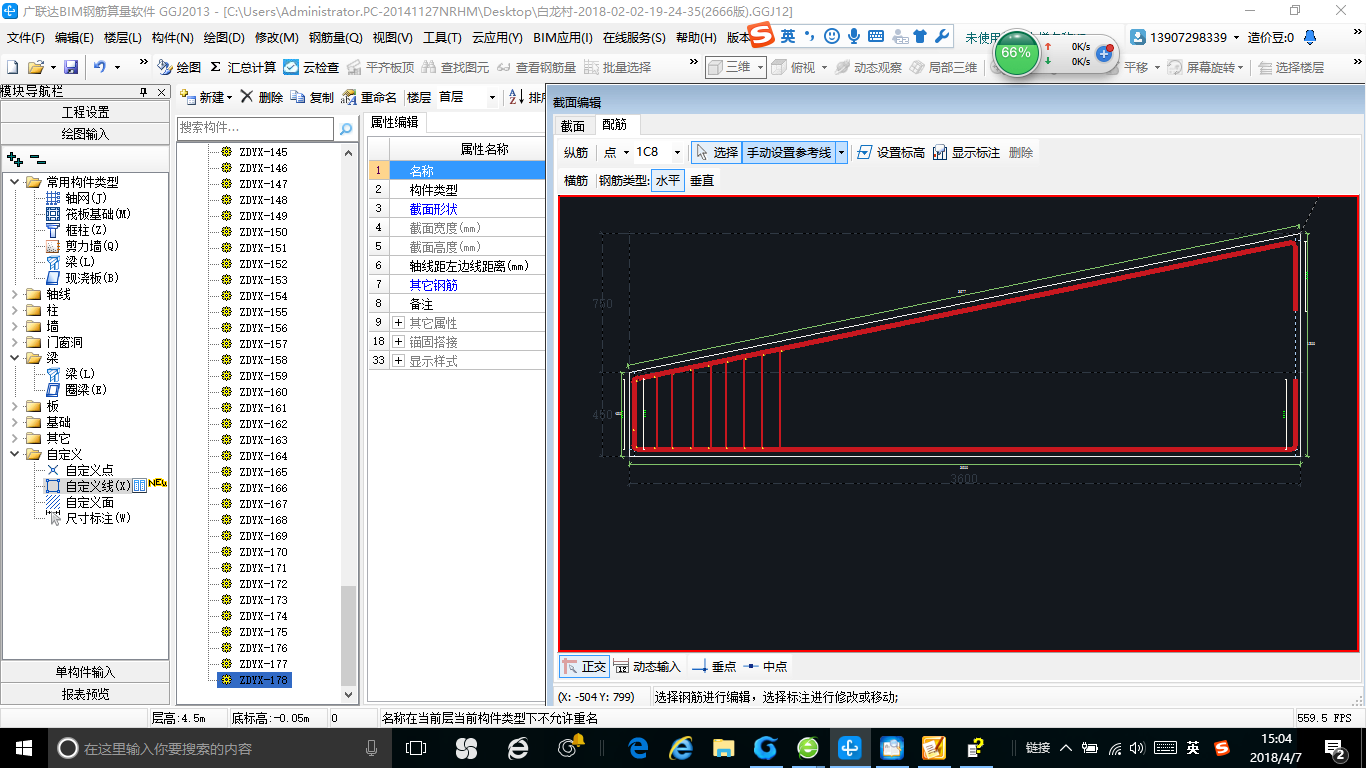
Task: Open the 绘图 drawing tool
Action: click(x=179, y=67)
